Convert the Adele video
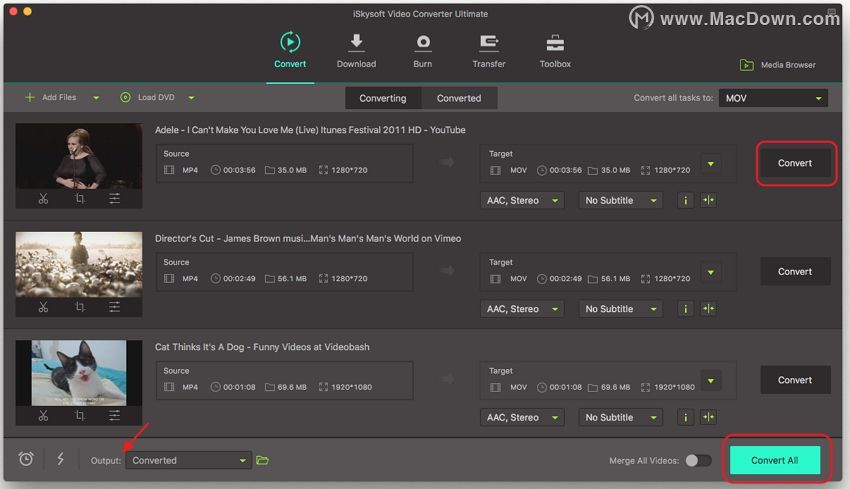850x489 pixels. (x=795, y=163)
